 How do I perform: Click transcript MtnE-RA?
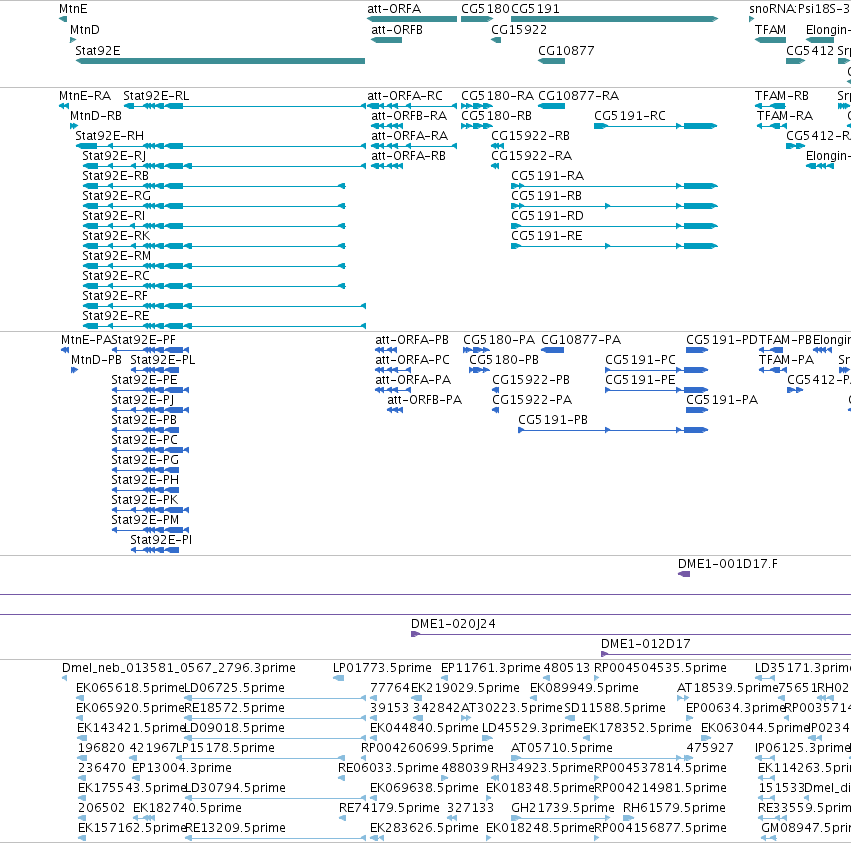pos(64,106)
